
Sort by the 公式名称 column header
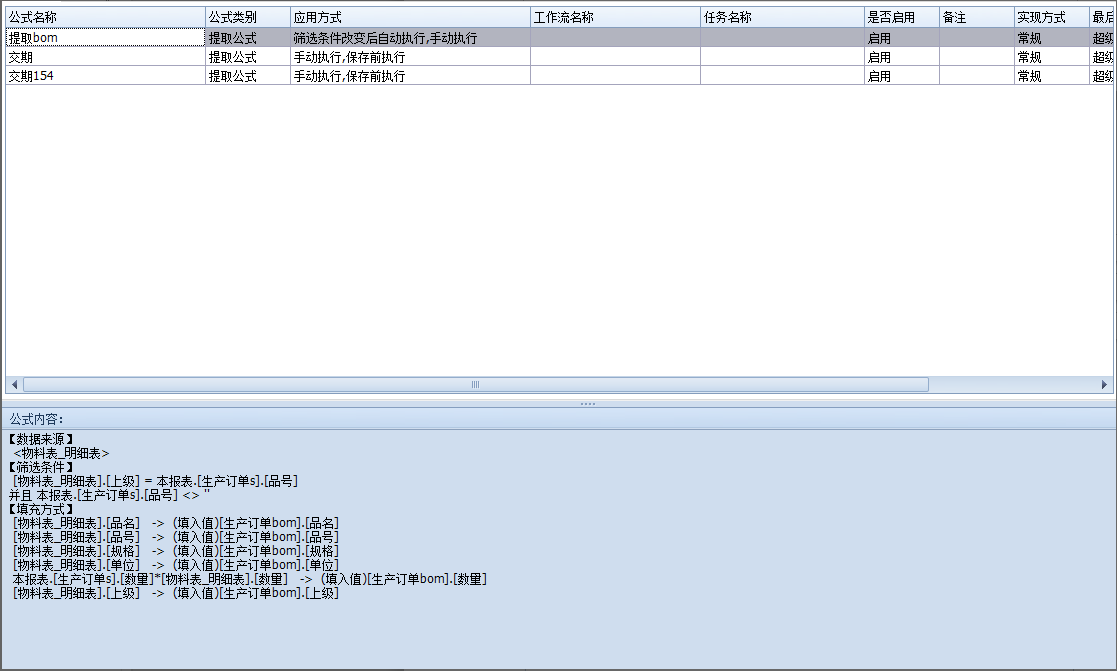pyautogui.click(x=105, y=18)
